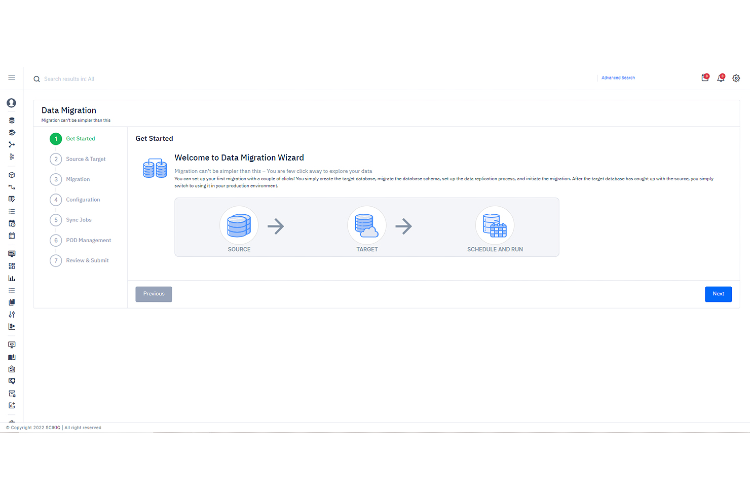The image size is (750, 500).
Task: Click the branch merge arrows sidebar icon
Action: [12, 144]
